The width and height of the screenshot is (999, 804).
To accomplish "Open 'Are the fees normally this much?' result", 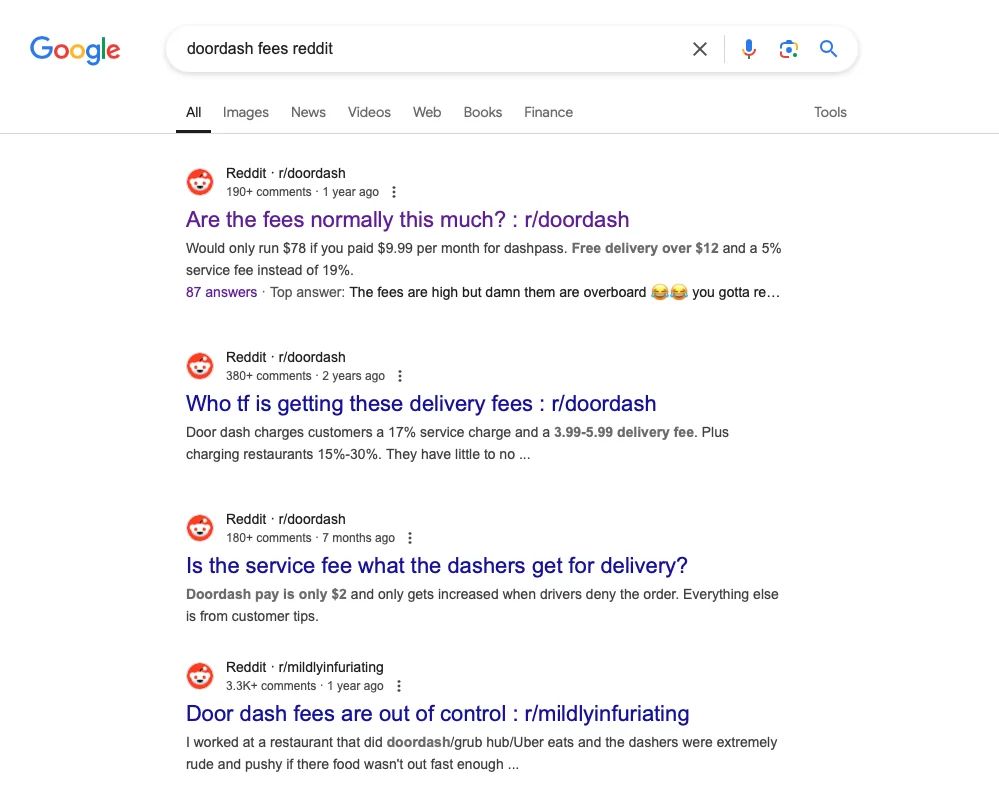I will [408, 219].
